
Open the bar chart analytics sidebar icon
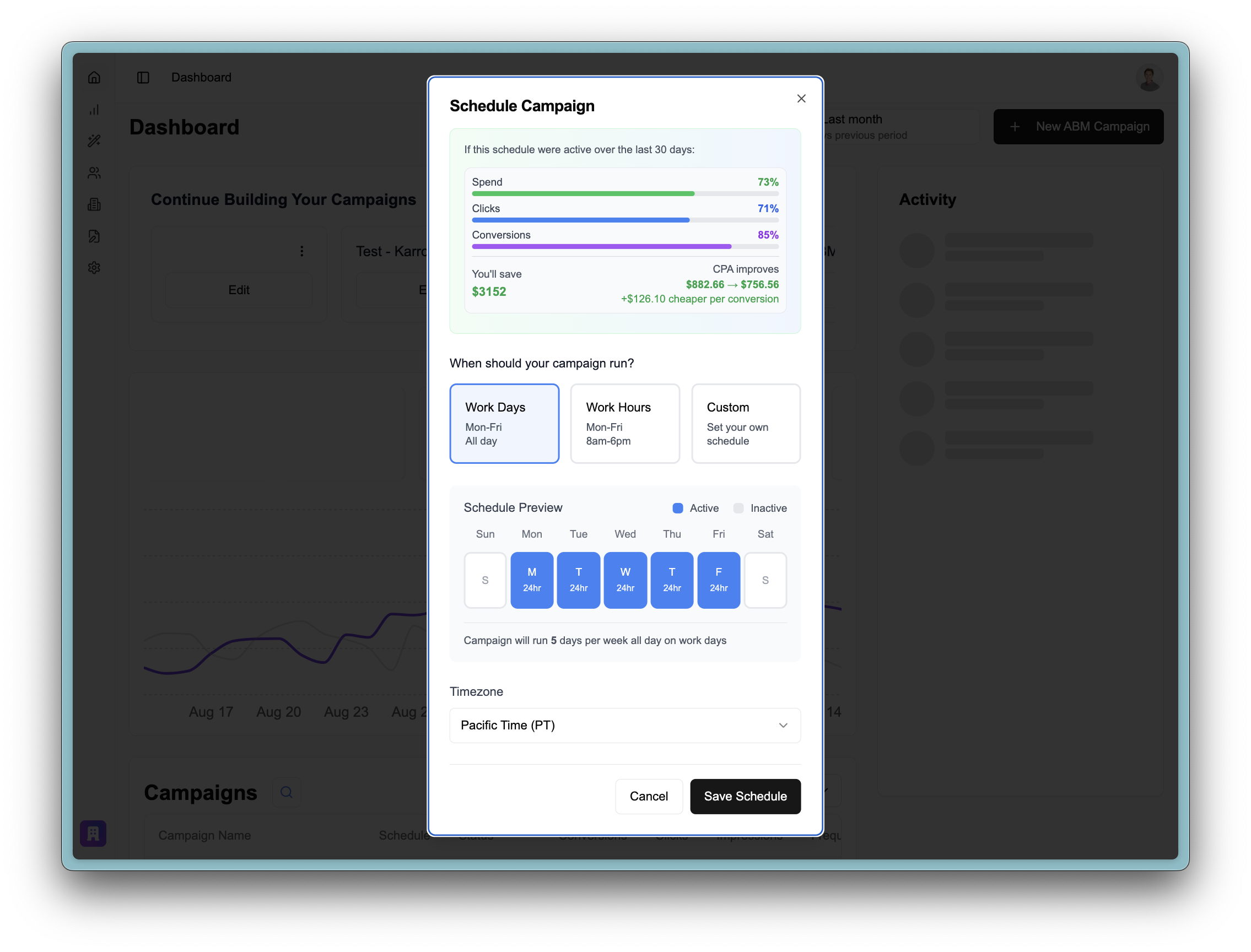pyautogui.click(x=94, y=110)
